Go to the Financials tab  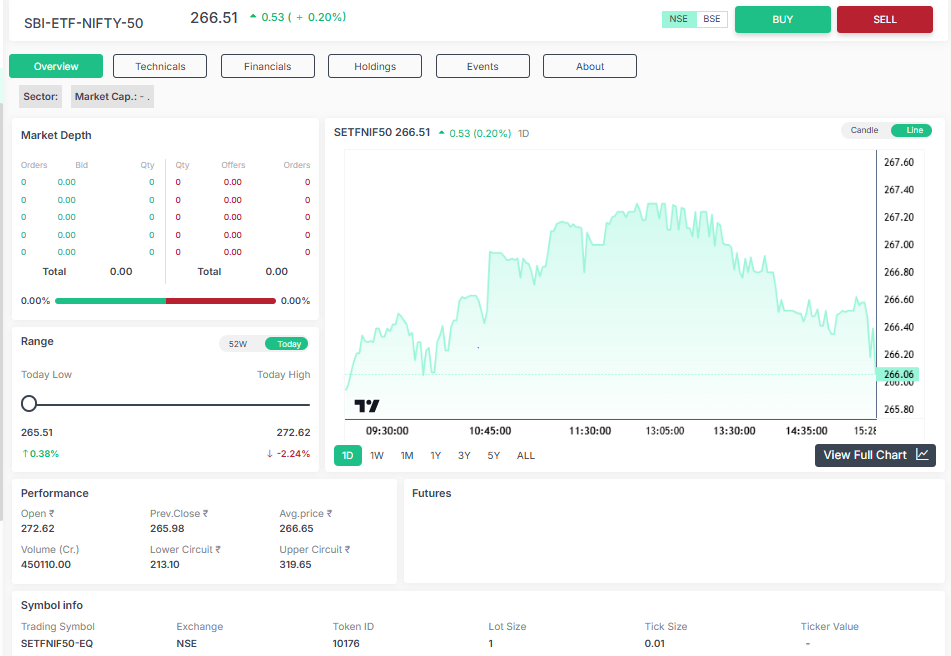click(267, 66)
